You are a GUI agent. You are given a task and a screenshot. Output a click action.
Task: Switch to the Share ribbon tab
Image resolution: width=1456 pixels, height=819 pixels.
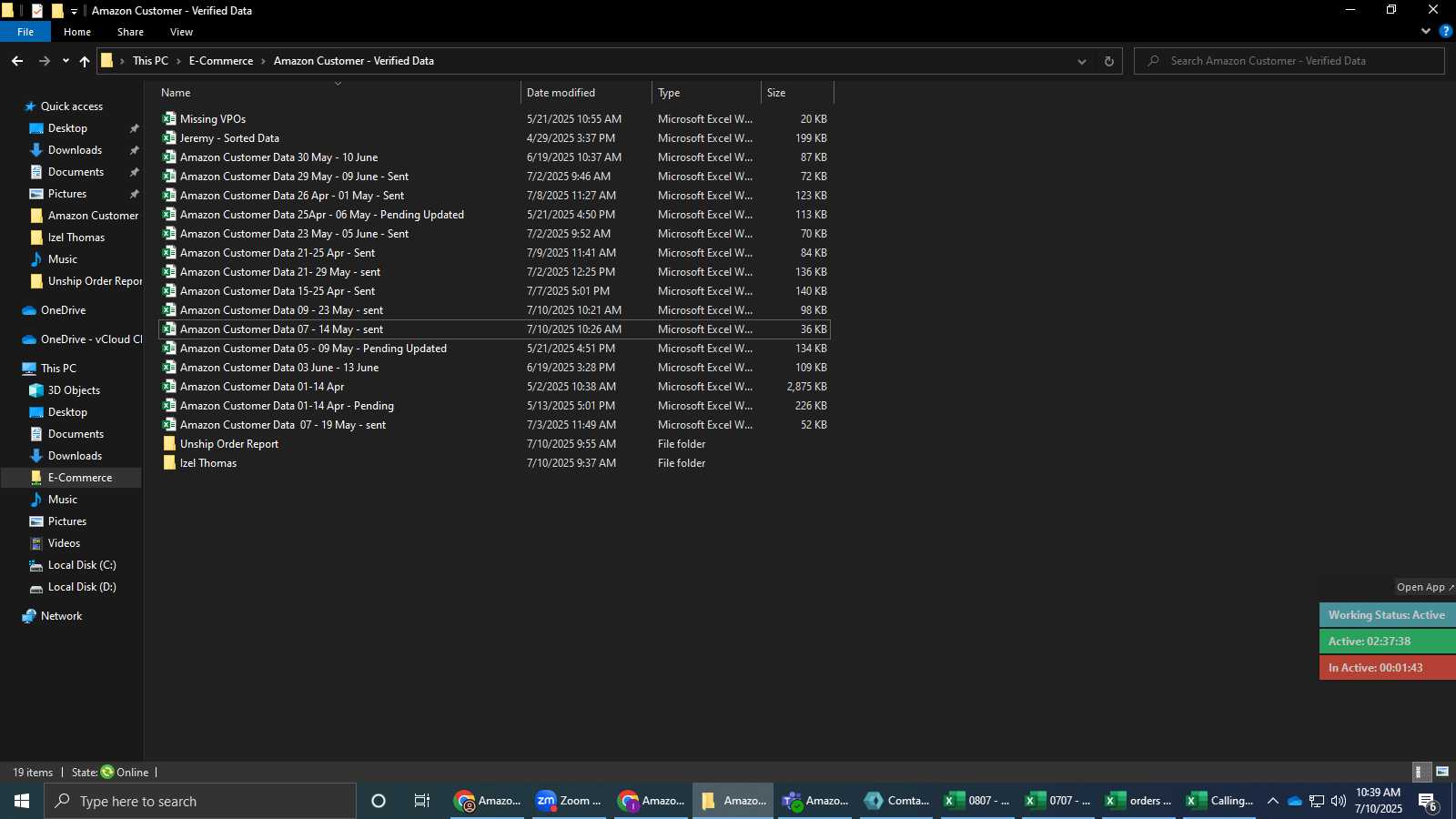point(130,32)
